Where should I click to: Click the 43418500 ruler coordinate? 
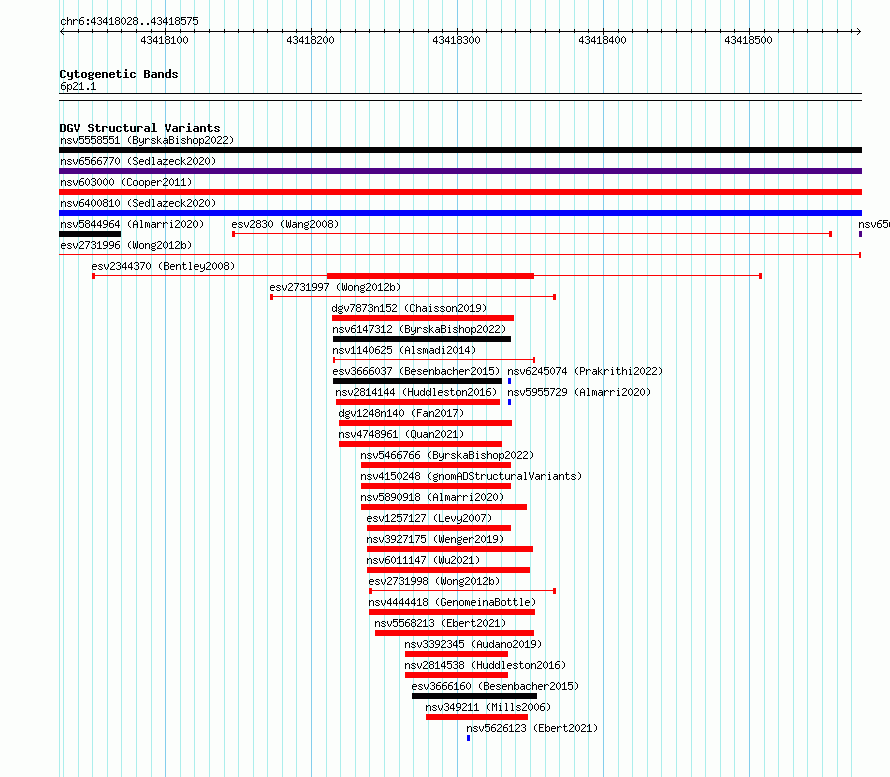click(x=748, y=40)
